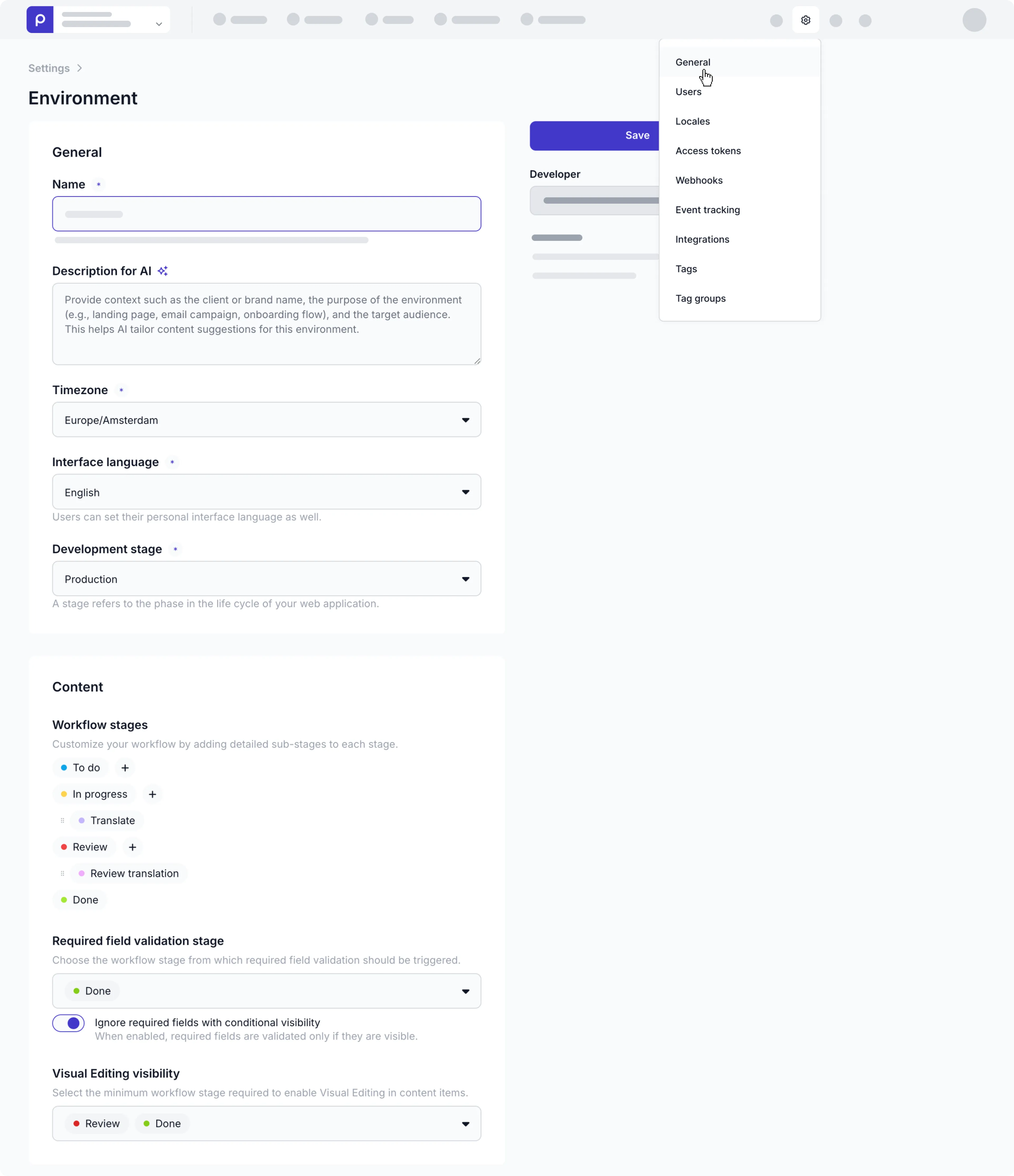Click the purple app logo icon
Viewport: 1014px width, 1176px height.
[40, 20]
